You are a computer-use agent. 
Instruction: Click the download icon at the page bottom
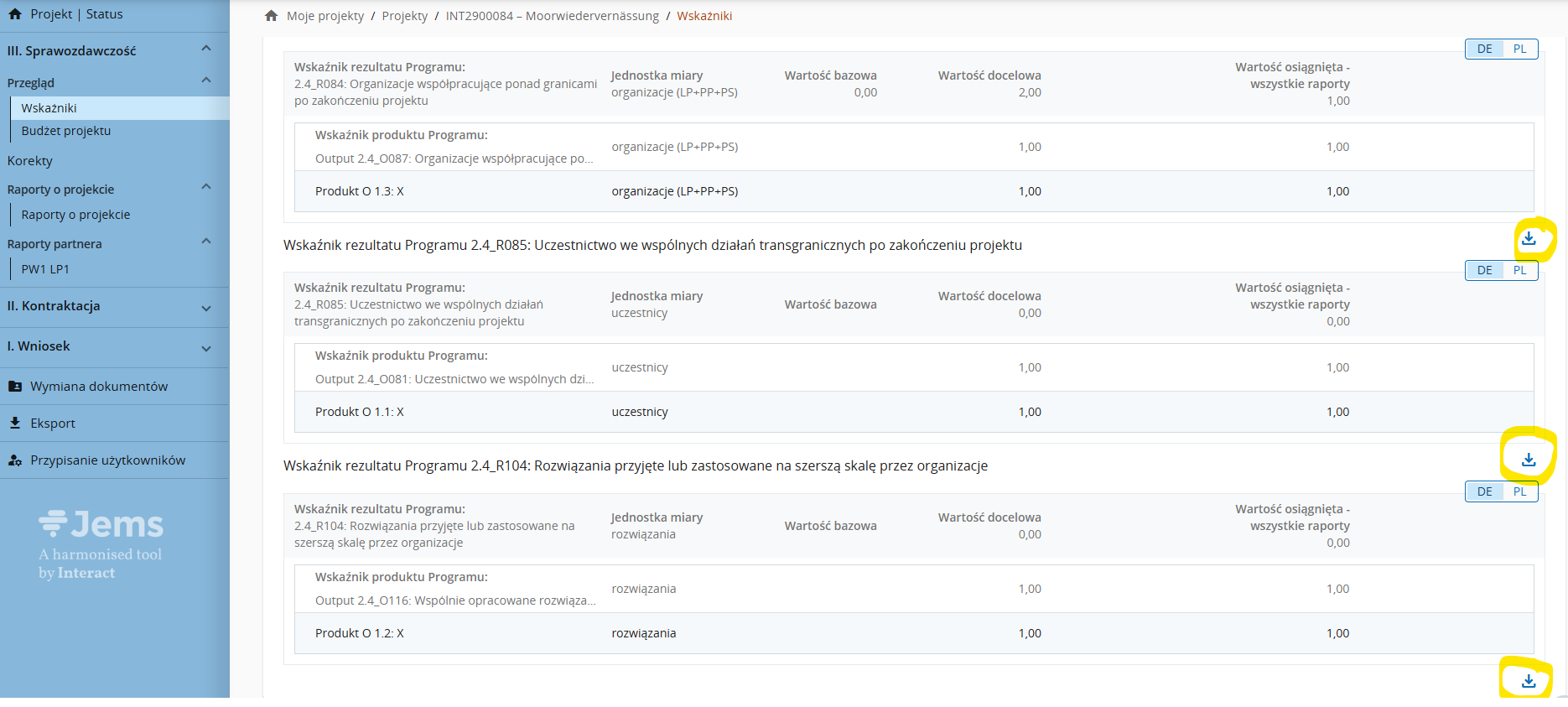(x=1529, y=681)
